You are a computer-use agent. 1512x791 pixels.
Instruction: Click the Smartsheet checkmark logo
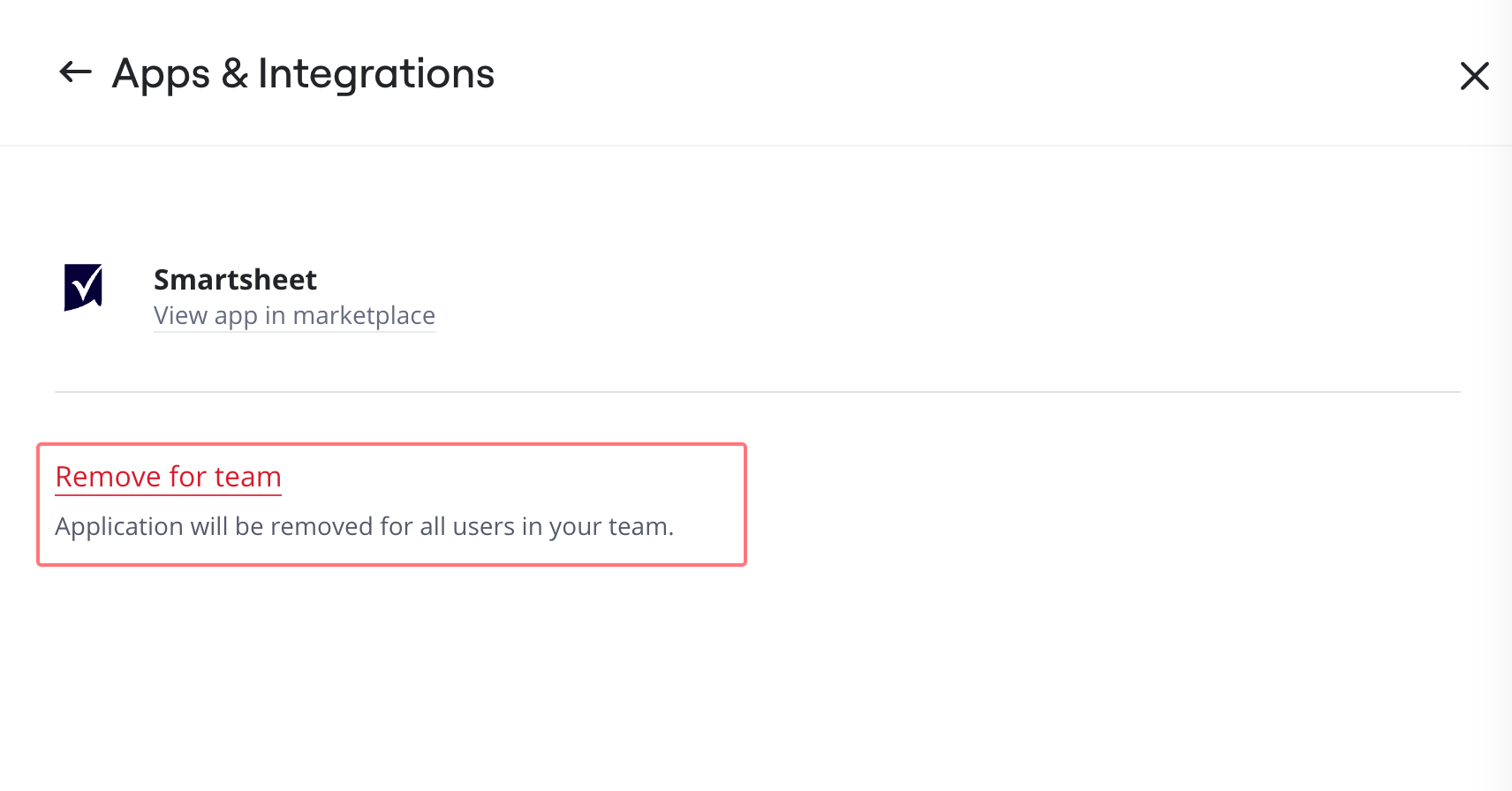[x=83, y=288]
